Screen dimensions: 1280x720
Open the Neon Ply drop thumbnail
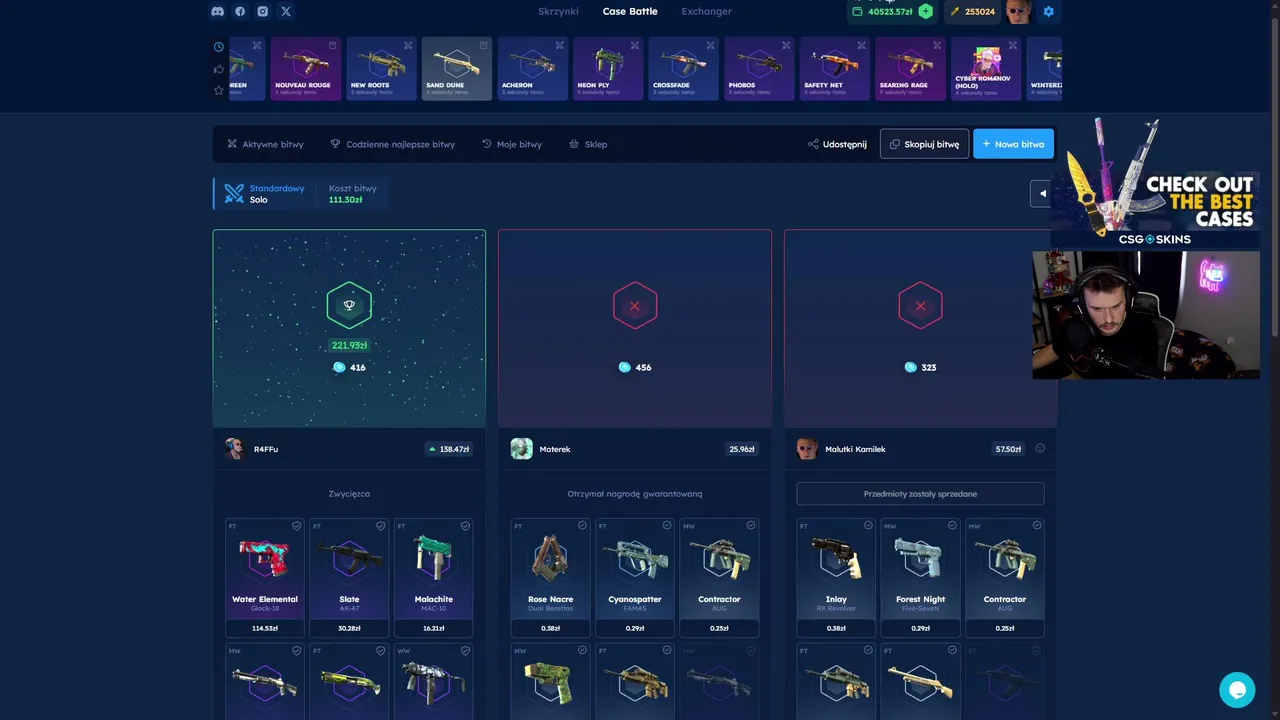608,69
